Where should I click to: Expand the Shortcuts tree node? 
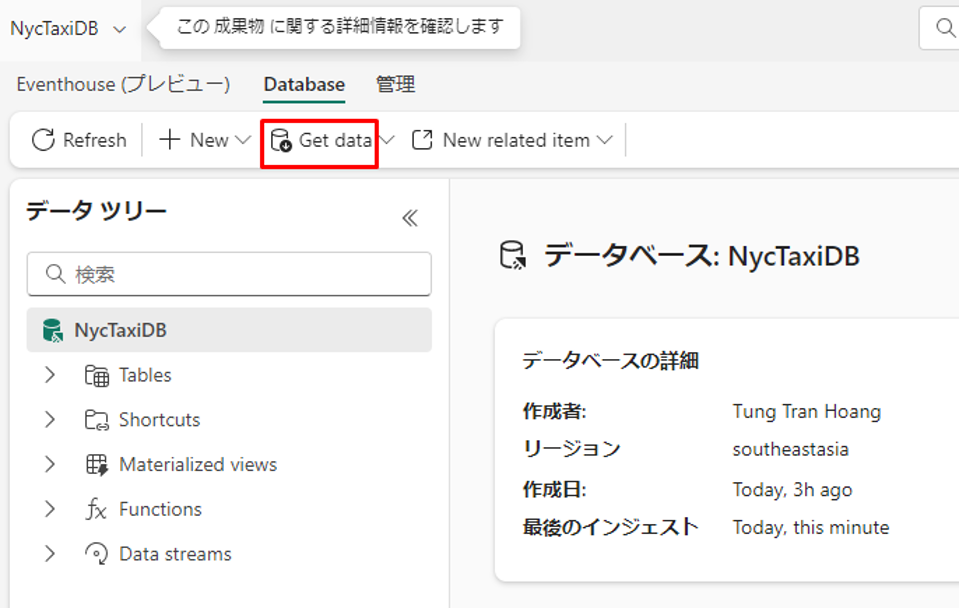50,420
